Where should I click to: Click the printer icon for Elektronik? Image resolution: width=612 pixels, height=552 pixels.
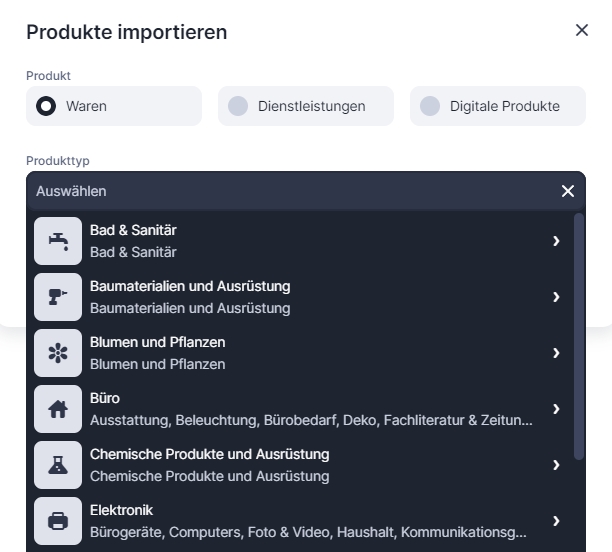(58, 521)
